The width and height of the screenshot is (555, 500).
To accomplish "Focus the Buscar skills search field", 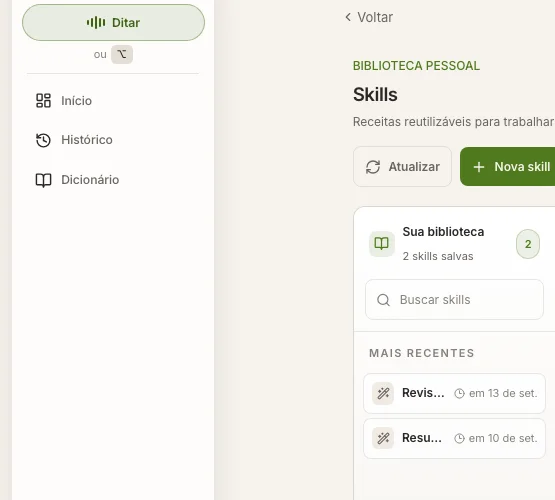I will tap(454, 300).
